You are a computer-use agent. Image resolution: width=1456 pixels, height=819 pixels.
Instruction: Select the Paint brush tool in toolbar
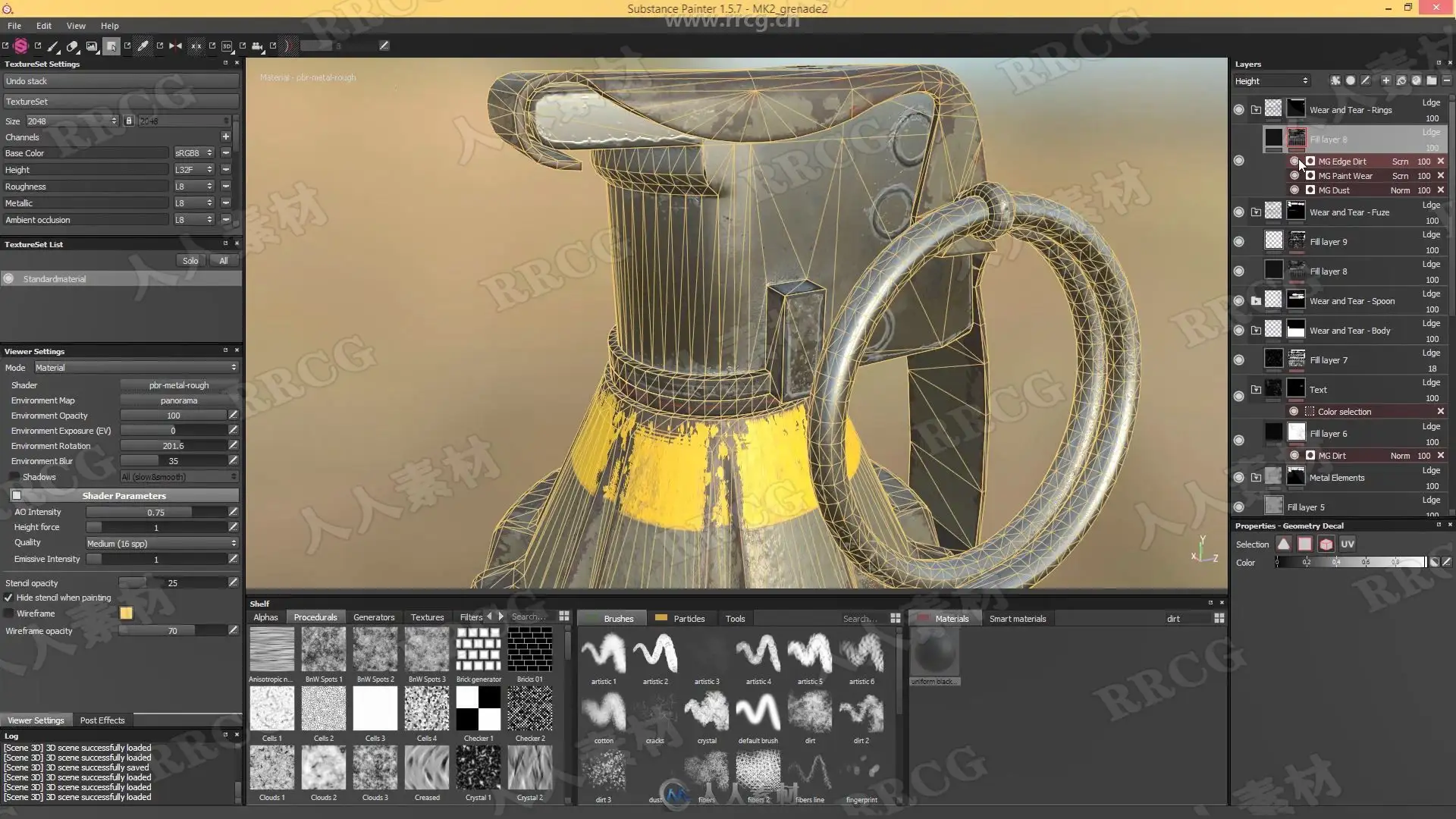pyautogui.click(x=53, y=46)
